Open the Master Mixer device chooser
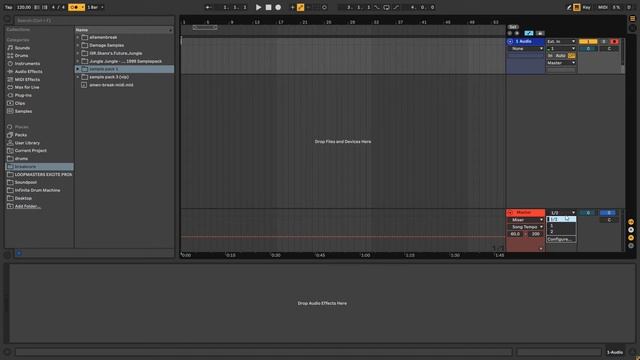 (x=526, y=220)
